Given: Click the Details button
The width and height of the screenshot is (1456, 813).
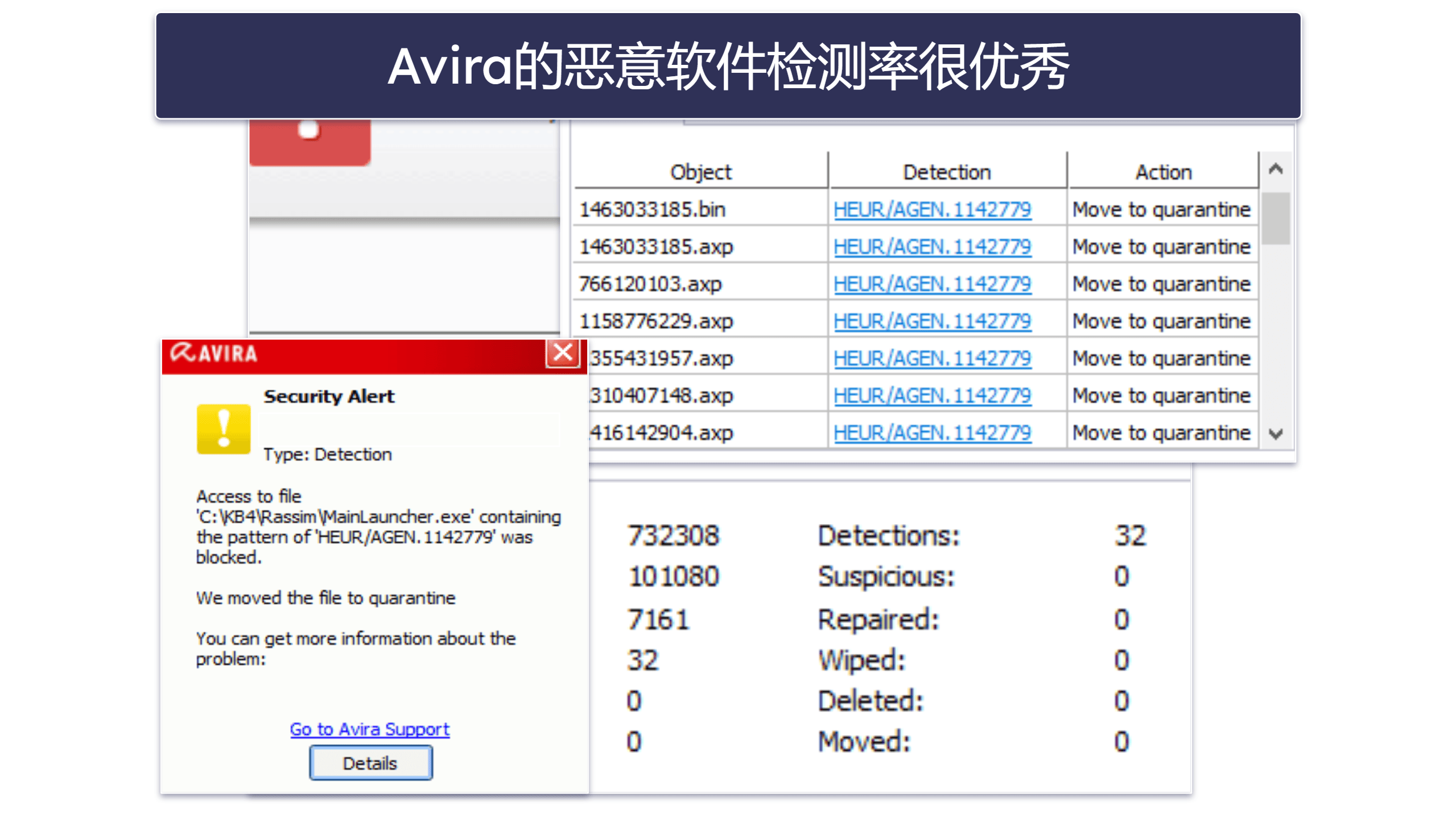Looking at the screenshot, I should click(x=370, y=762).
